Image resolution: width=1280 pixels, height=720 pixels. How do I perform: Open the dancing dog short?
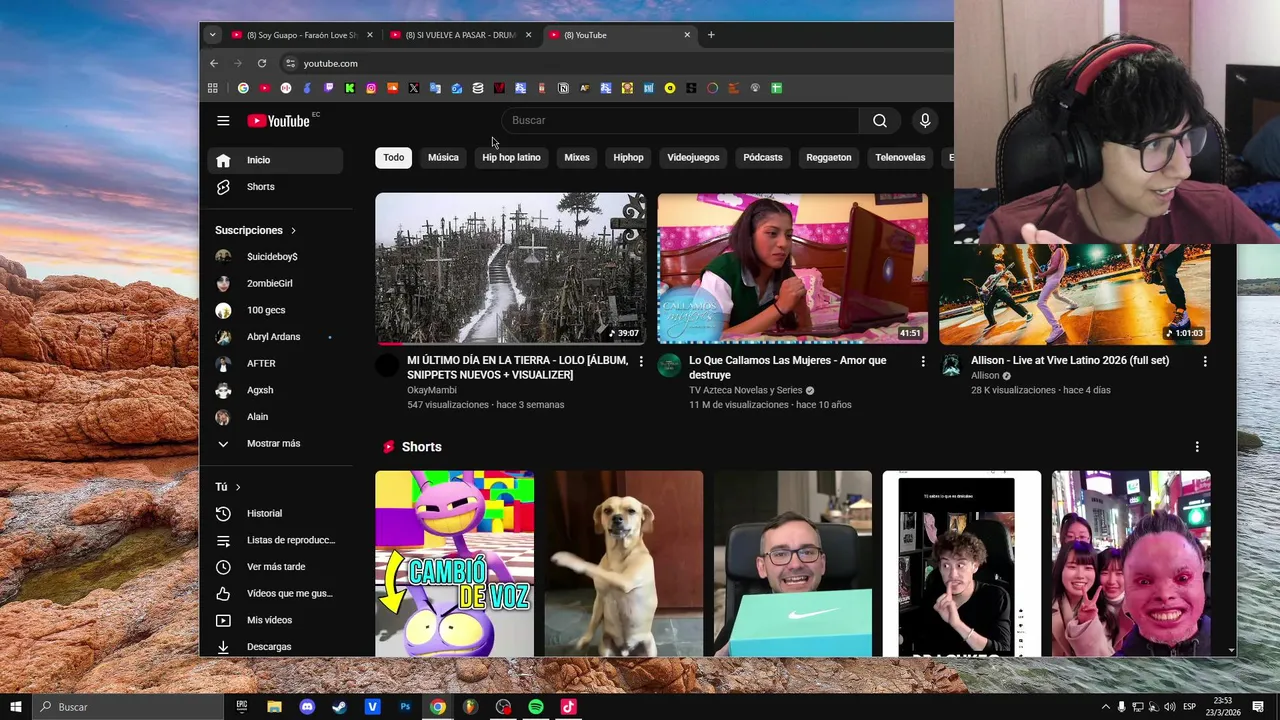click(x=624, y=564)
